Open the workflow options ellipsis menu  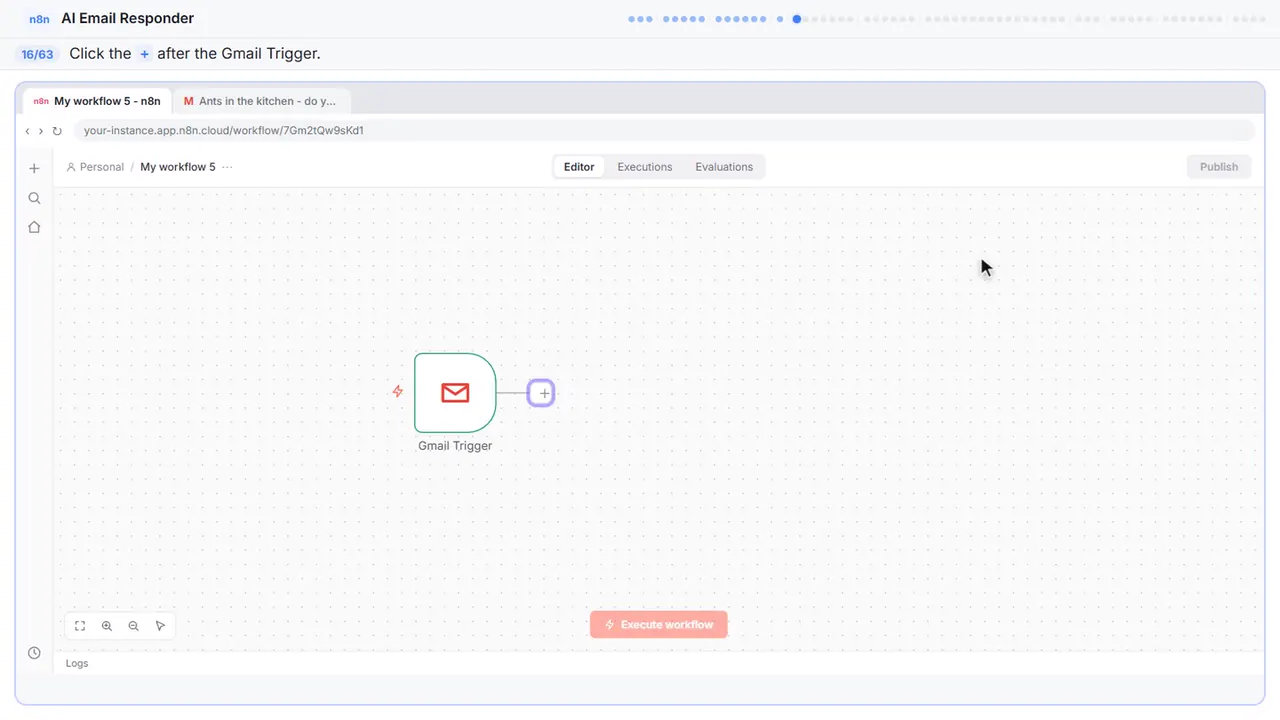tap(227, 167)
